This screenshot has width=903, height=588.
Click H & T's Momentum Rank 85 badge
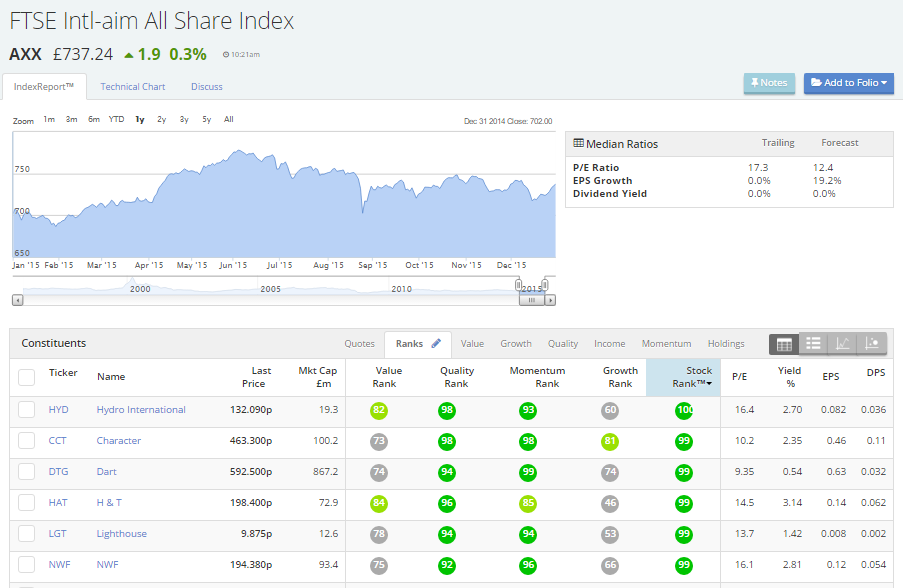tap(528, 504)
